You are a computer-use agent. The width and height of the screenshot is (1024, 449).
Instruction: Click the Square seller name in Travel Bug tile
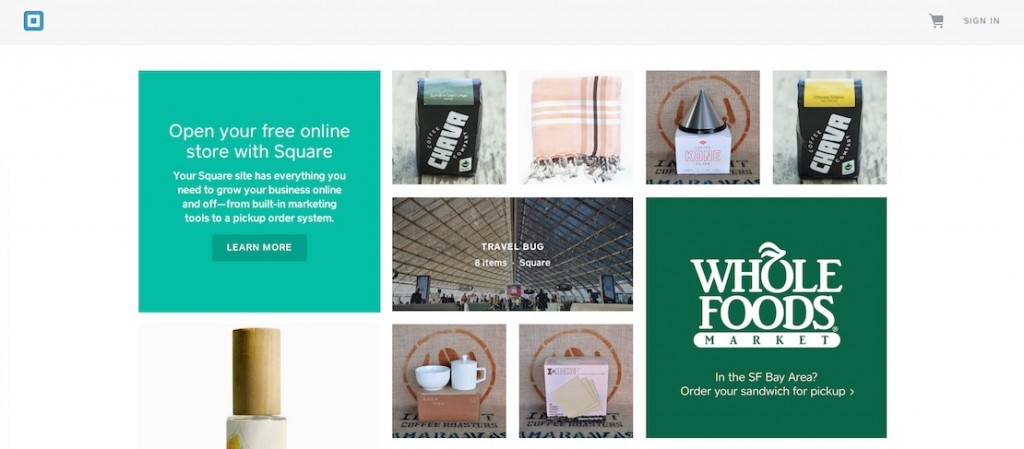(535, 262)
